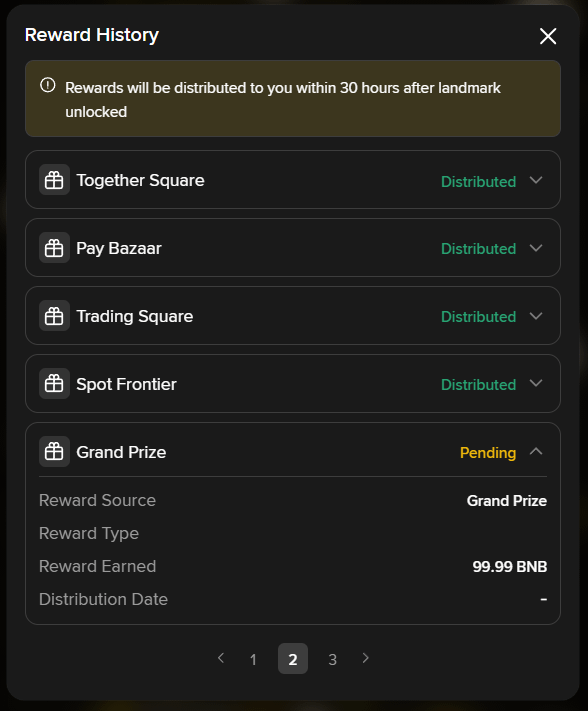The width and height of the screenshot is (588, 711).
Task: Expand the Trading Square chevron
Action: click(536, 316)
